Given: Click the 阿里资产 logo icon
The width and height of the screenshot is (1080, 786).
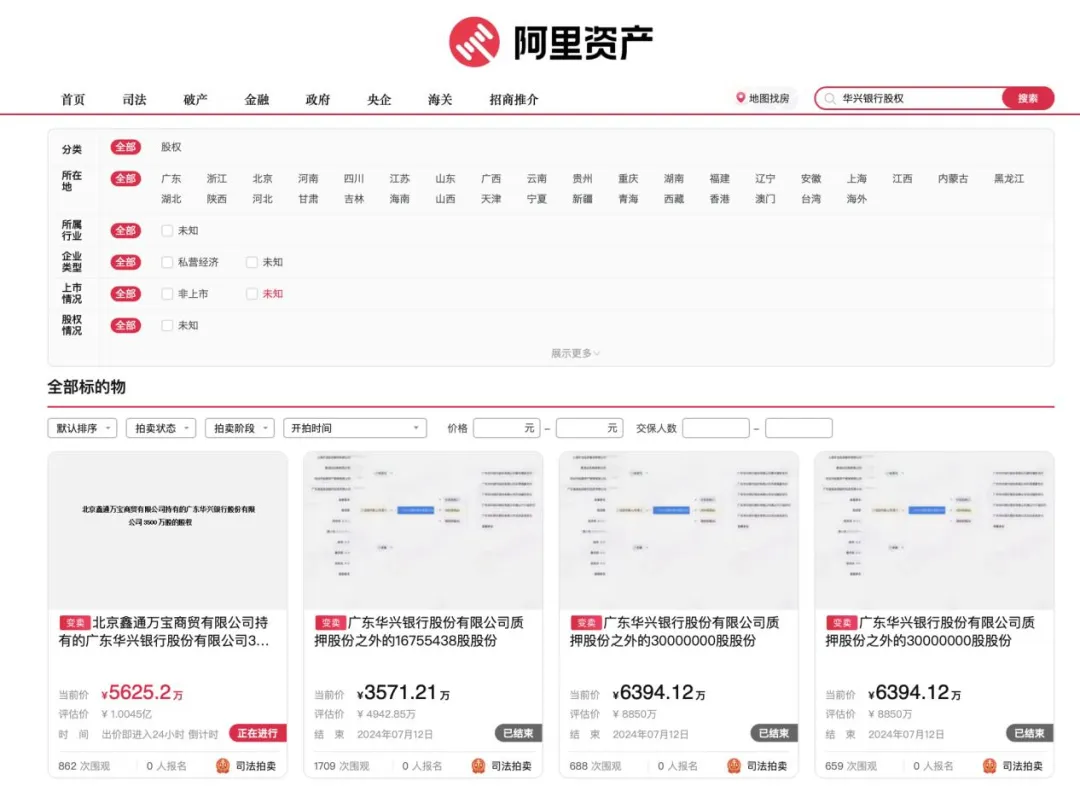Looking at the screenshot, I should pos(474,42).
